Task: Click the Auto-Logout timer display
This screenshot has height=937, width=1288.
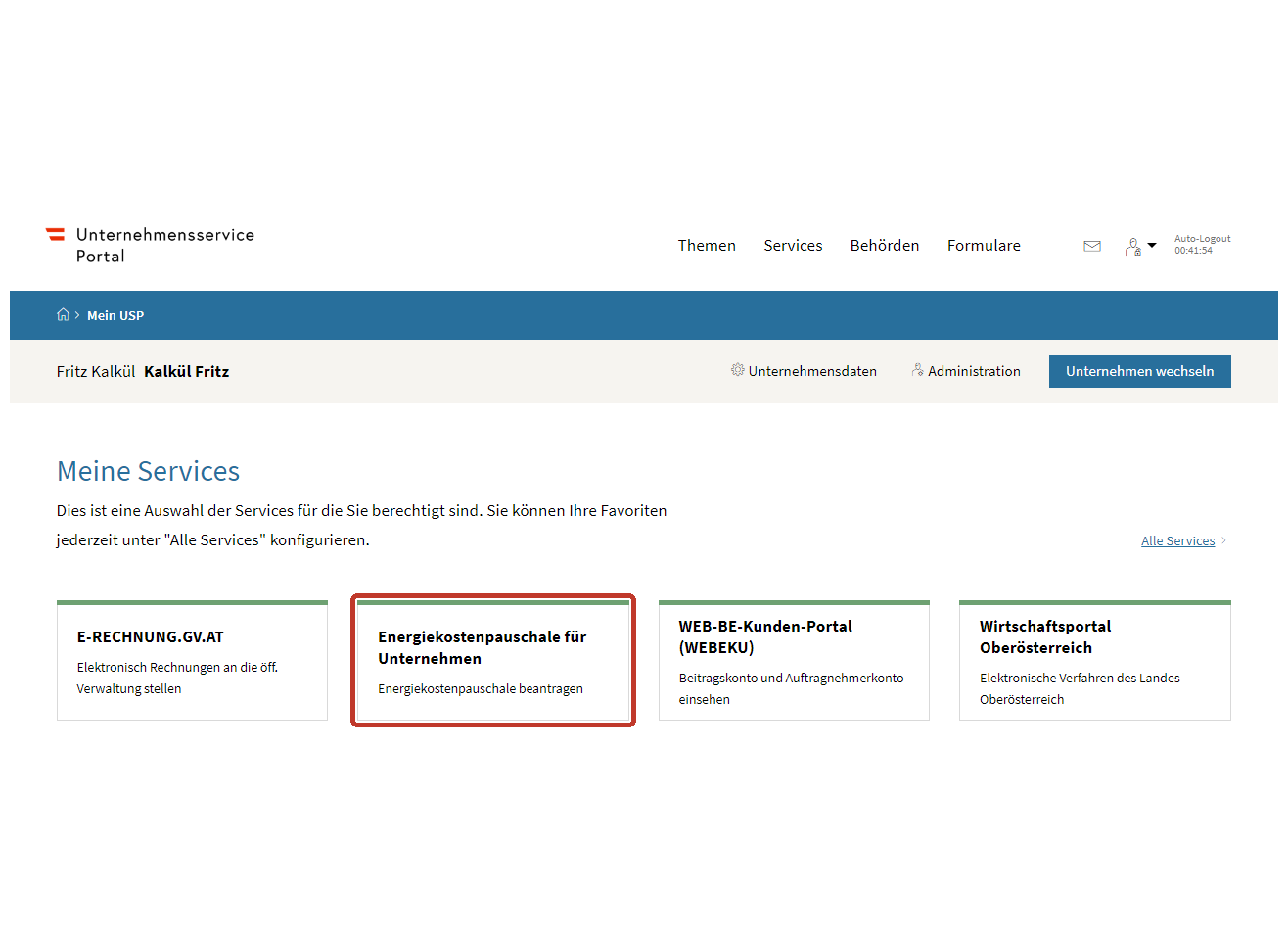Action: click(x=1202, y=245)
